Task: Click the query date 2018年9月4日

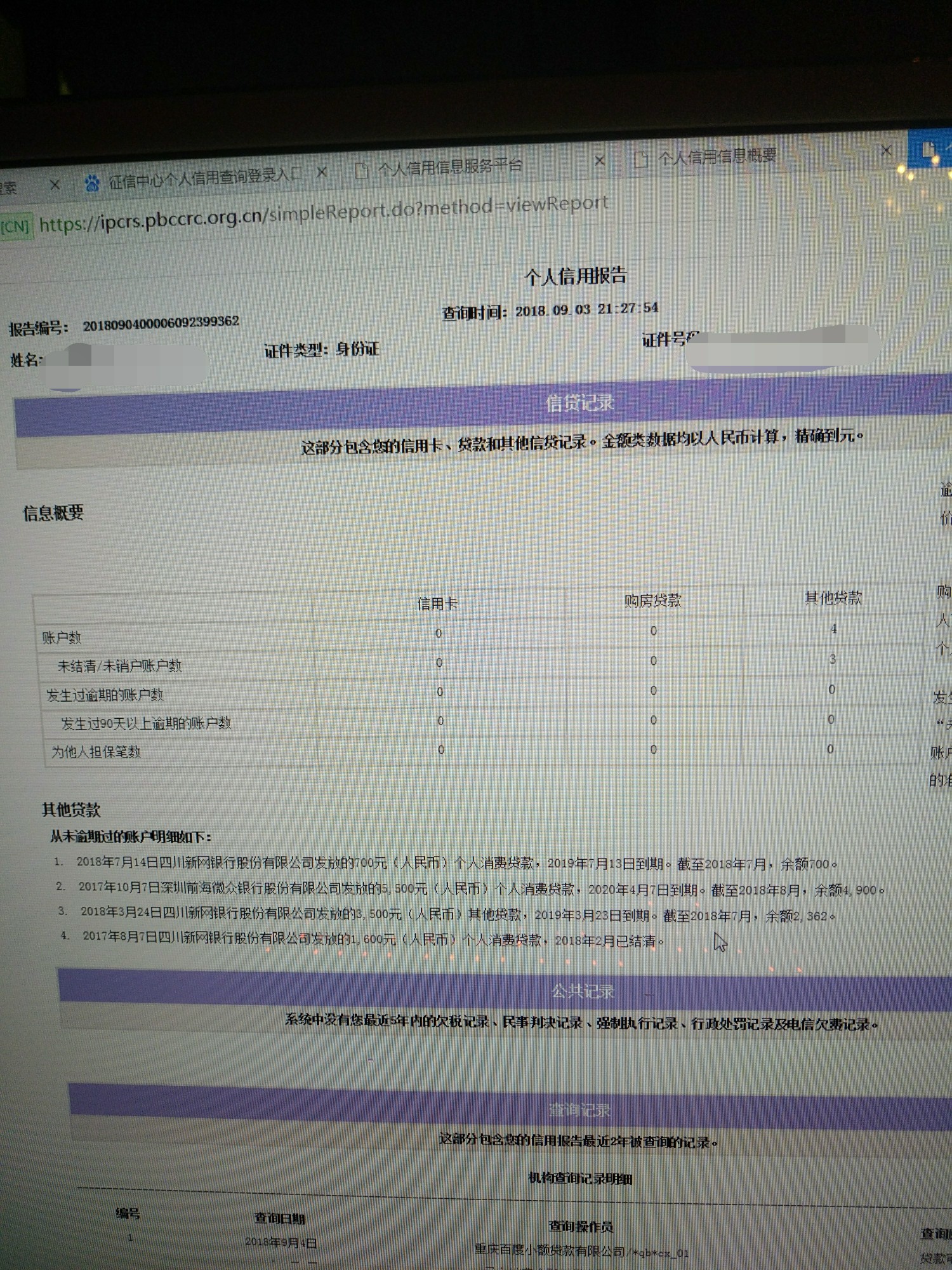Action: [281, 1242]
